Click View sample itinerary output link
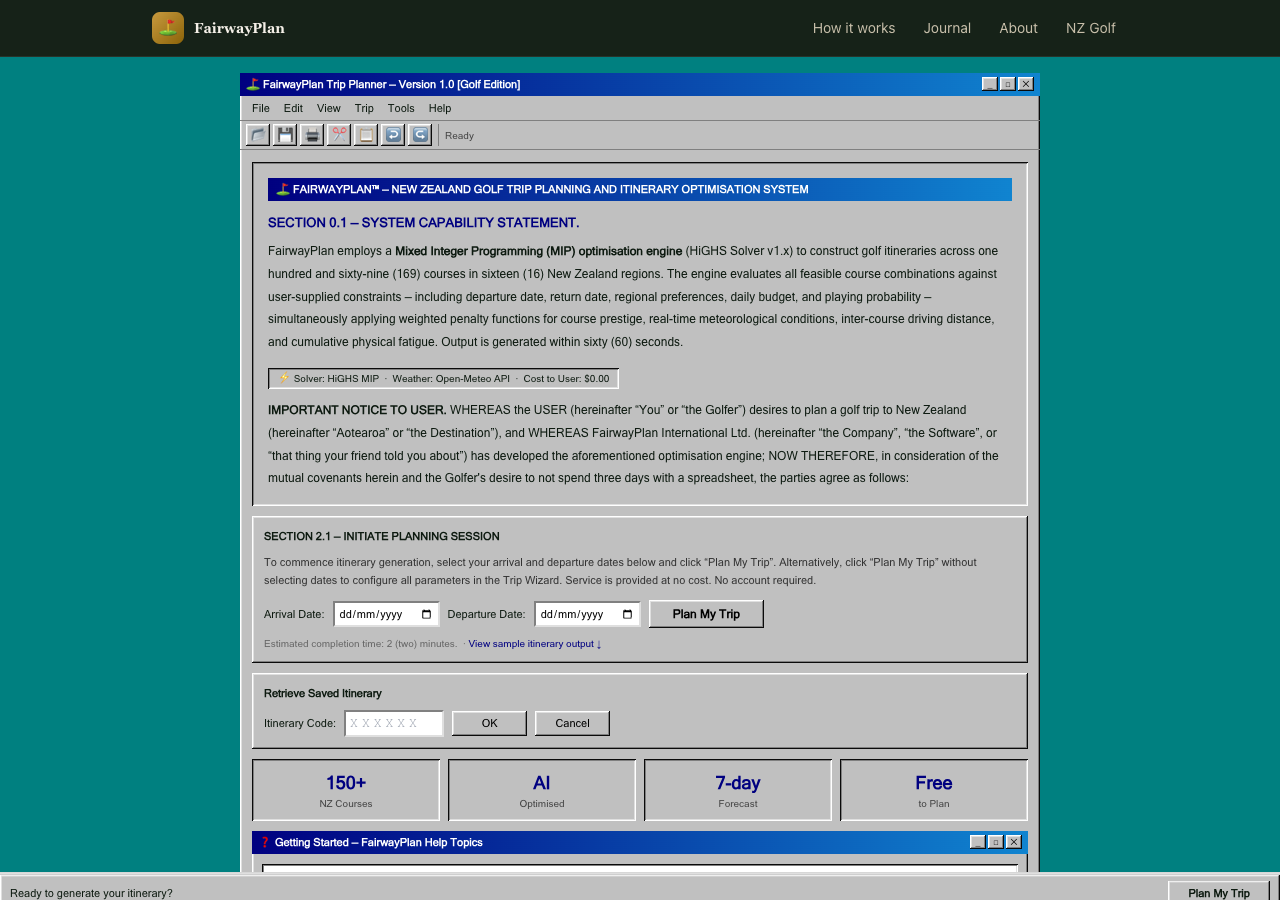The width and height of the screenshot is (1280, 900). [535, 644]
